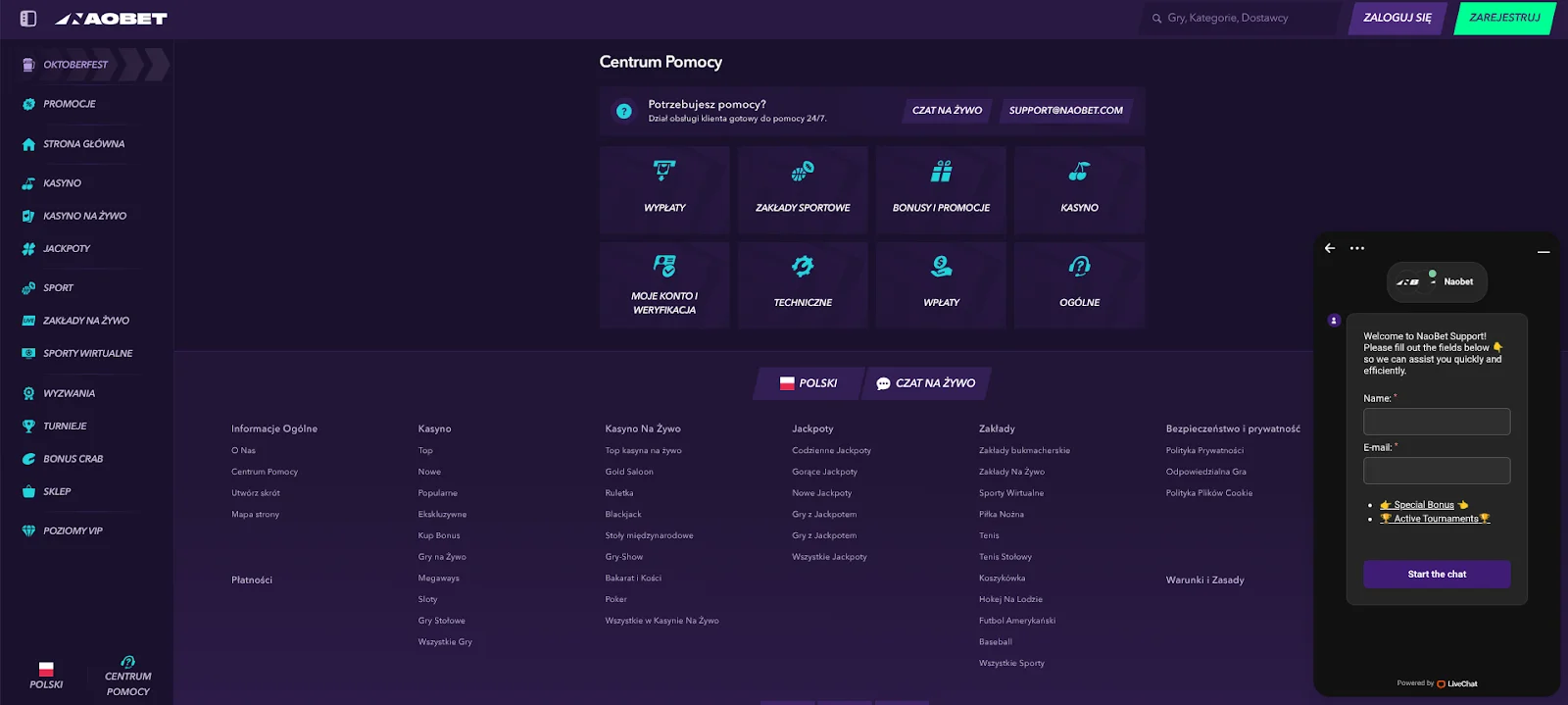
Task: Open the Kasyno help category card
Action: [1079, 190]
